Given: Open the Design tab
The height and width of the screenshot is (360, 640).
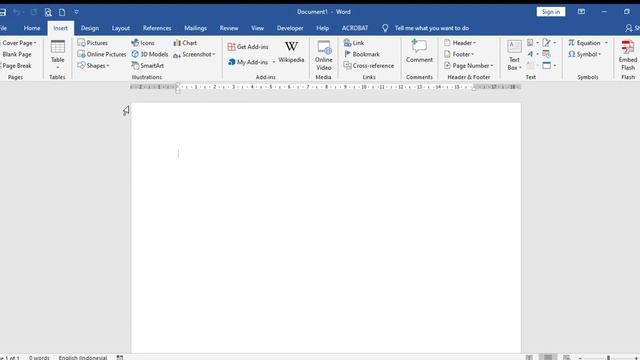Looking at the screenshot, I should [90, 28].
